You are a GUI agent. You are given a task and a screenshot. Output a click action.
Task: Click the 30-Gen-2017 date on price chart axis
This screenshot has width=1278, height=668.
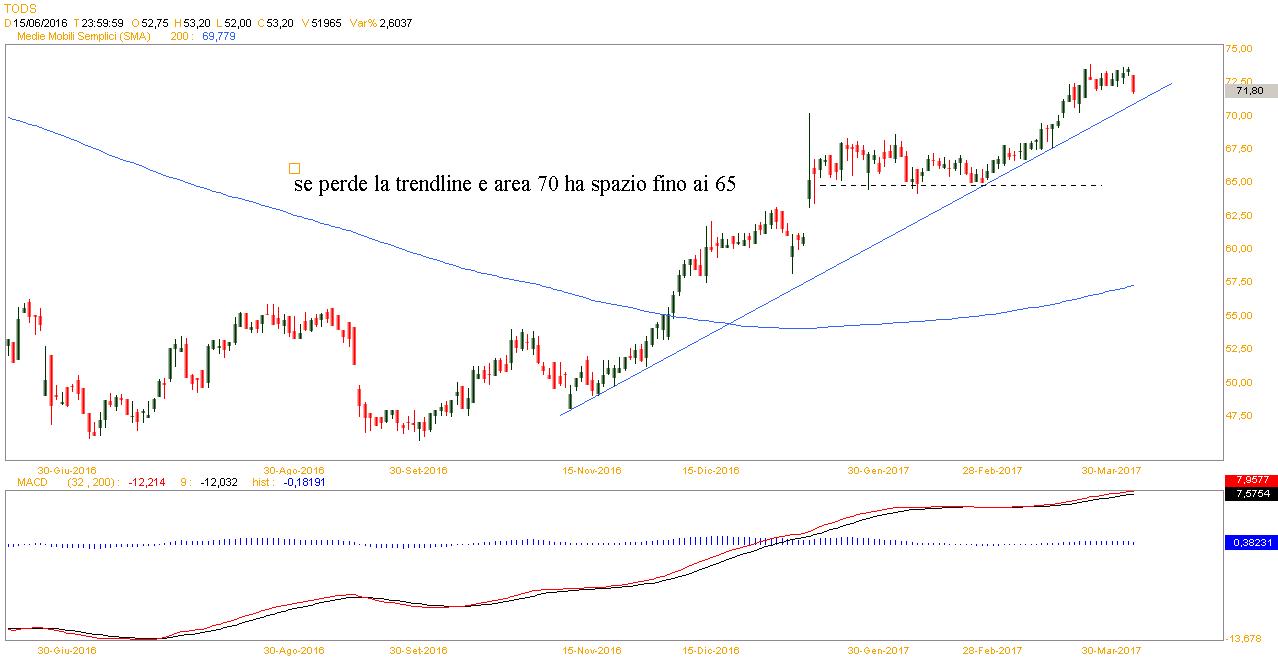[x=879, y=469]
